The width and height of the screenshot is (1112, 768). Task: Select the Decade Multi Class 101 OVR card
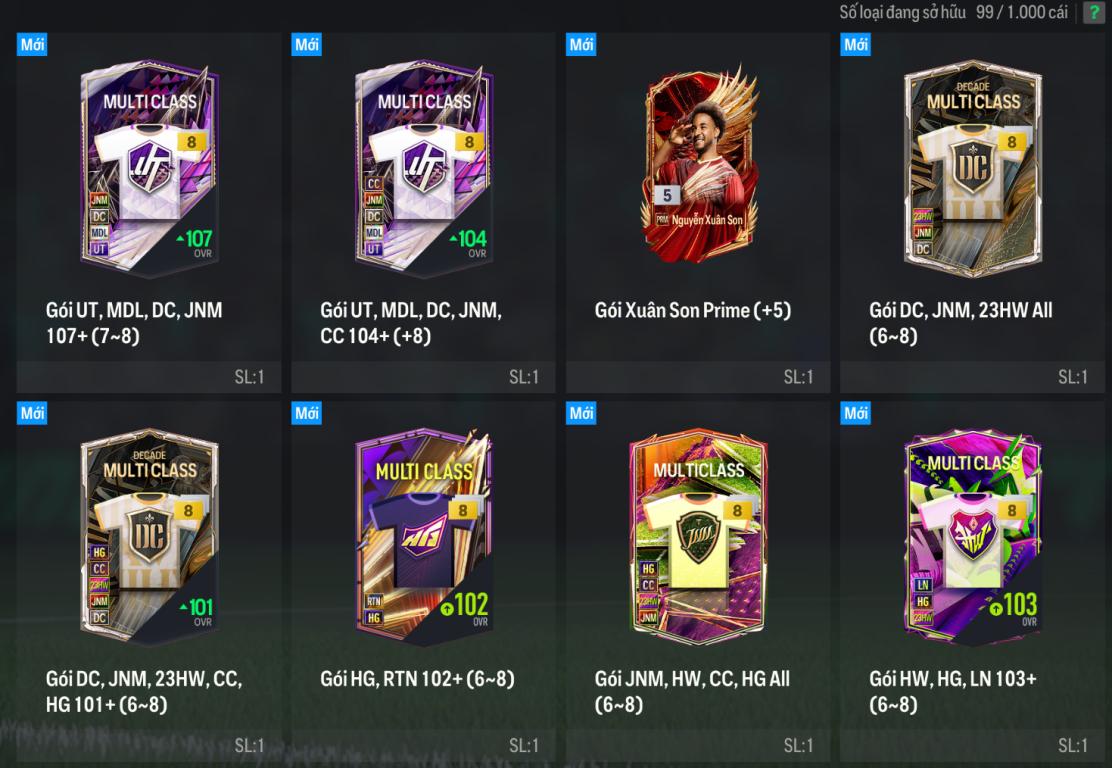tap(150, 537)
